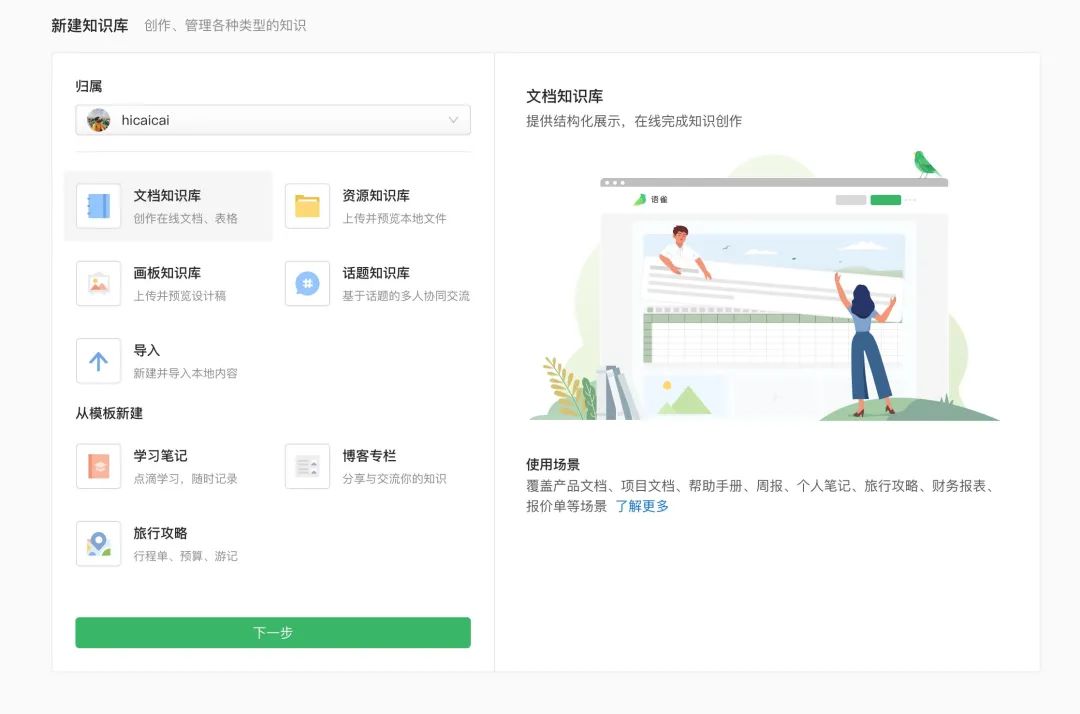Click the preview illustration image
The width and height of the screenshot is (1080, 714).
coord(763,286)
